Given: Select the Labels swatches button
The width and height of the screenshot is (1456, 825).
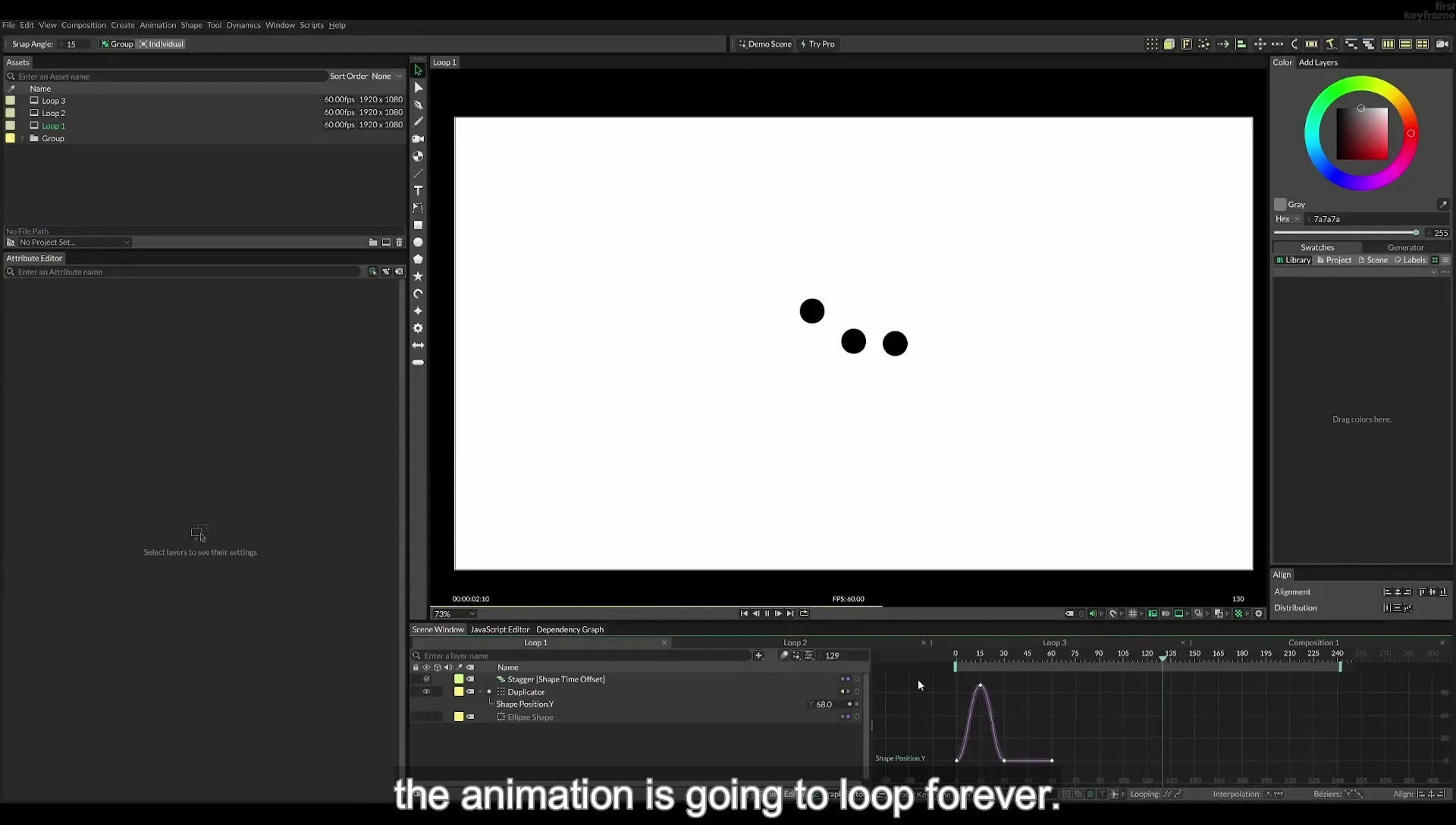Looking at the screenshot, I should click(1410, 260).
